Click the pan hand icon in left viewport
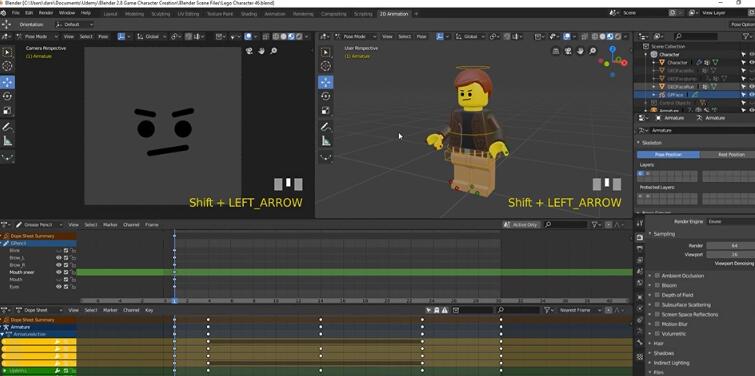Viewport: 755px width, 376px height. pos(261,51)
